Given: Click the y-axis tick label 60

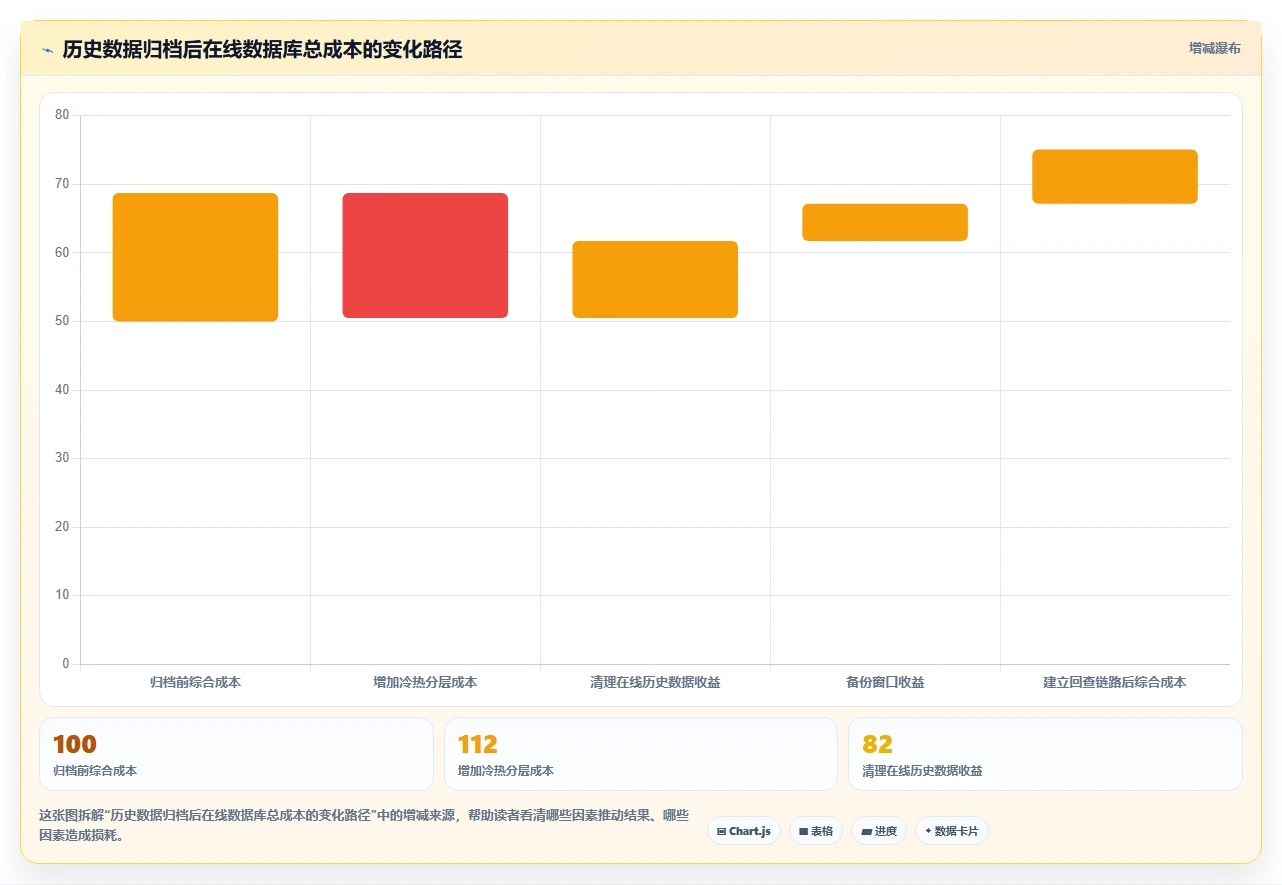Looking at the screenshot, I should [x=62, y=252].
